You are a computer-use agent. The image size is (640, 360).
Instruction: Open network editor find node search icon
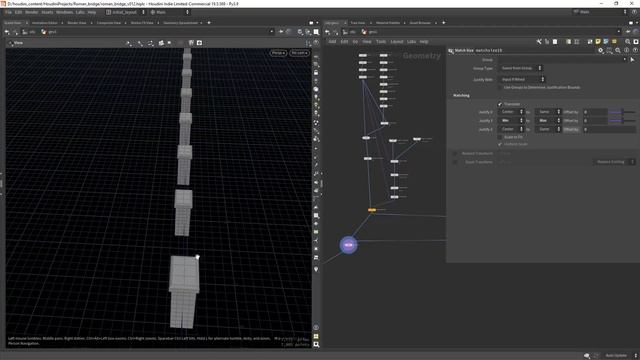628,42
